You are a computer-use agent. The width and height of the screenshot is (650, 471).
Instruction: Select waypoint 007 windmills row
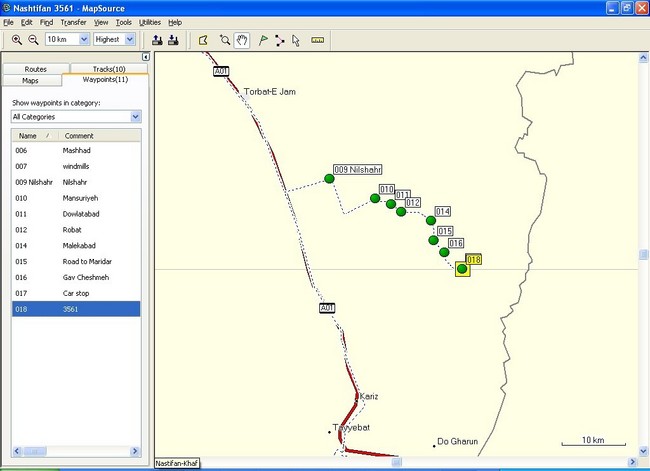pyautogui.click(x=76, y=166)
